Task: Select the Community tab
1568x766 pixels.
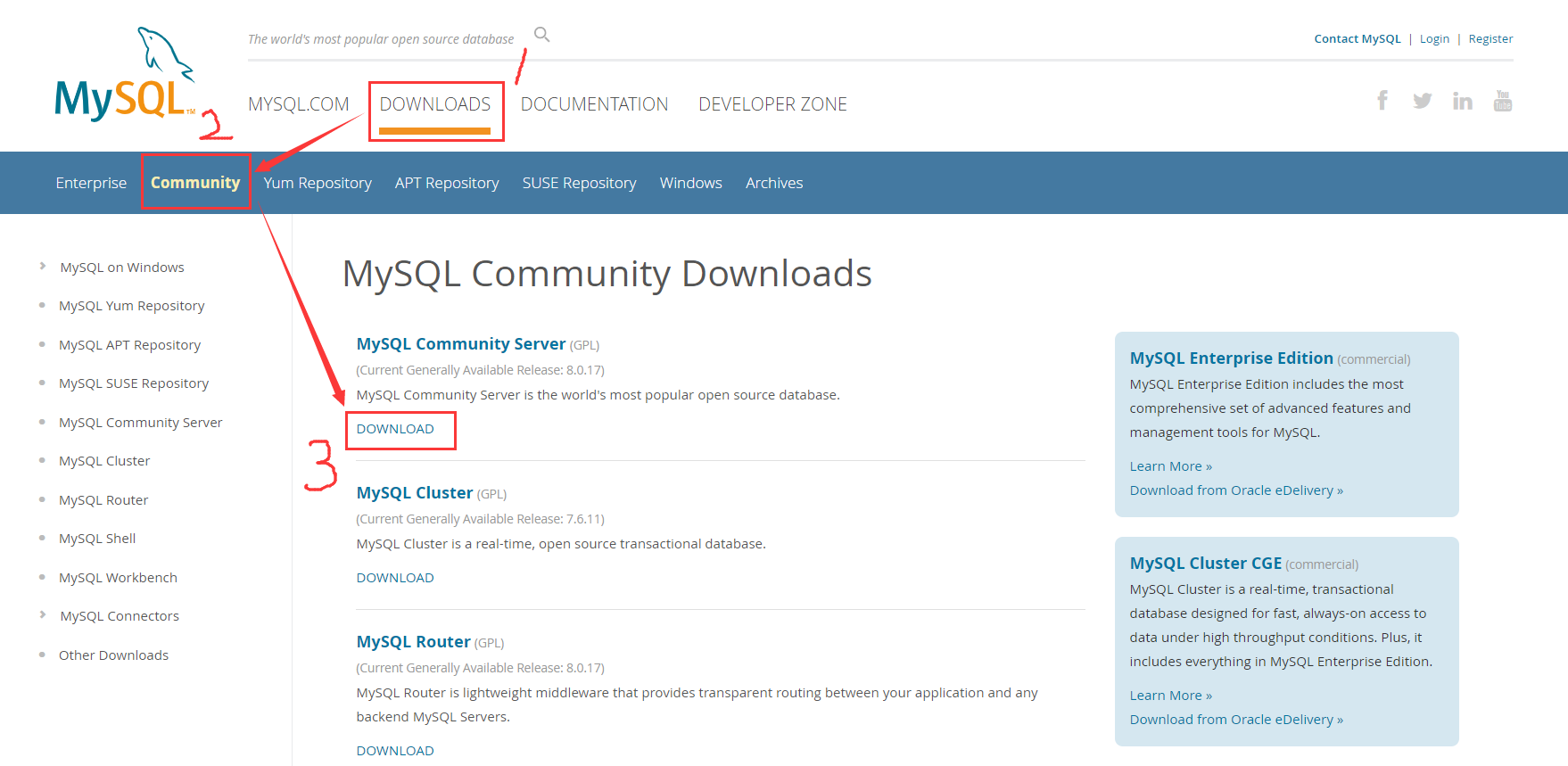Action: [195, 183]
